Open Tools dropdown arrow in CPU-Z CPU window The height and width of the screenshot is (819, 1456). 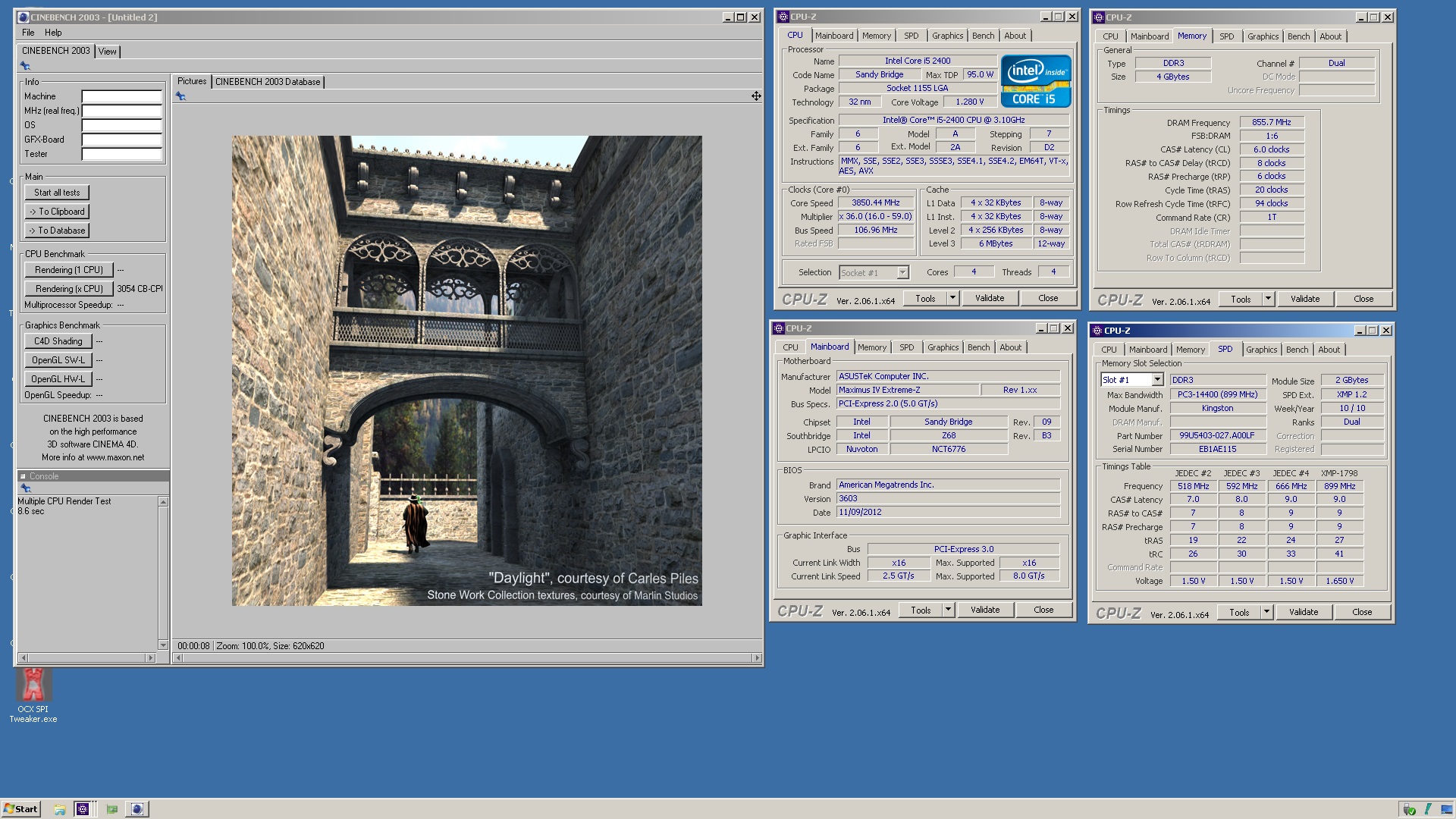952,298
